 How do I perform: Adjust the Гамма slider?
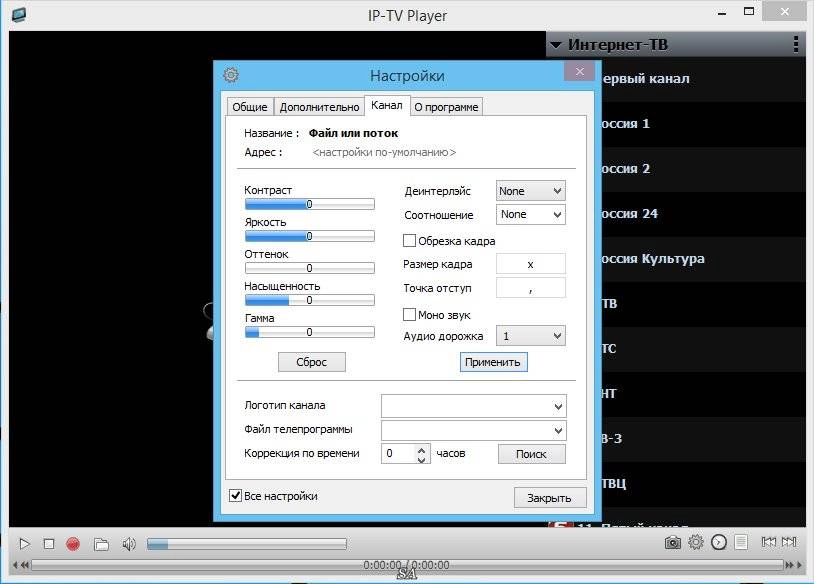coord(309,332)
